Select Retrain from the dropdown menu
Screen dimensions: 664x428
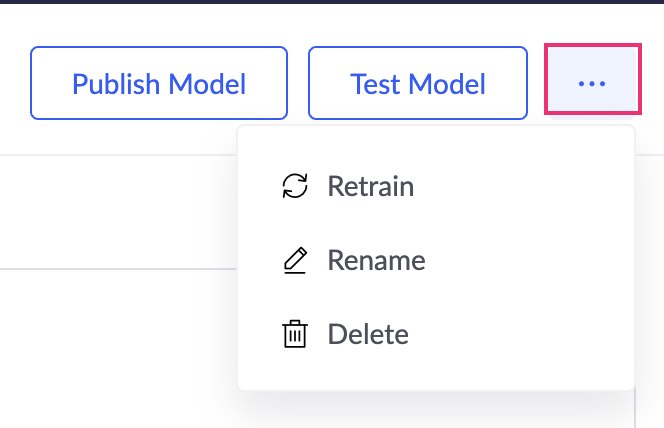coord(370,187)
